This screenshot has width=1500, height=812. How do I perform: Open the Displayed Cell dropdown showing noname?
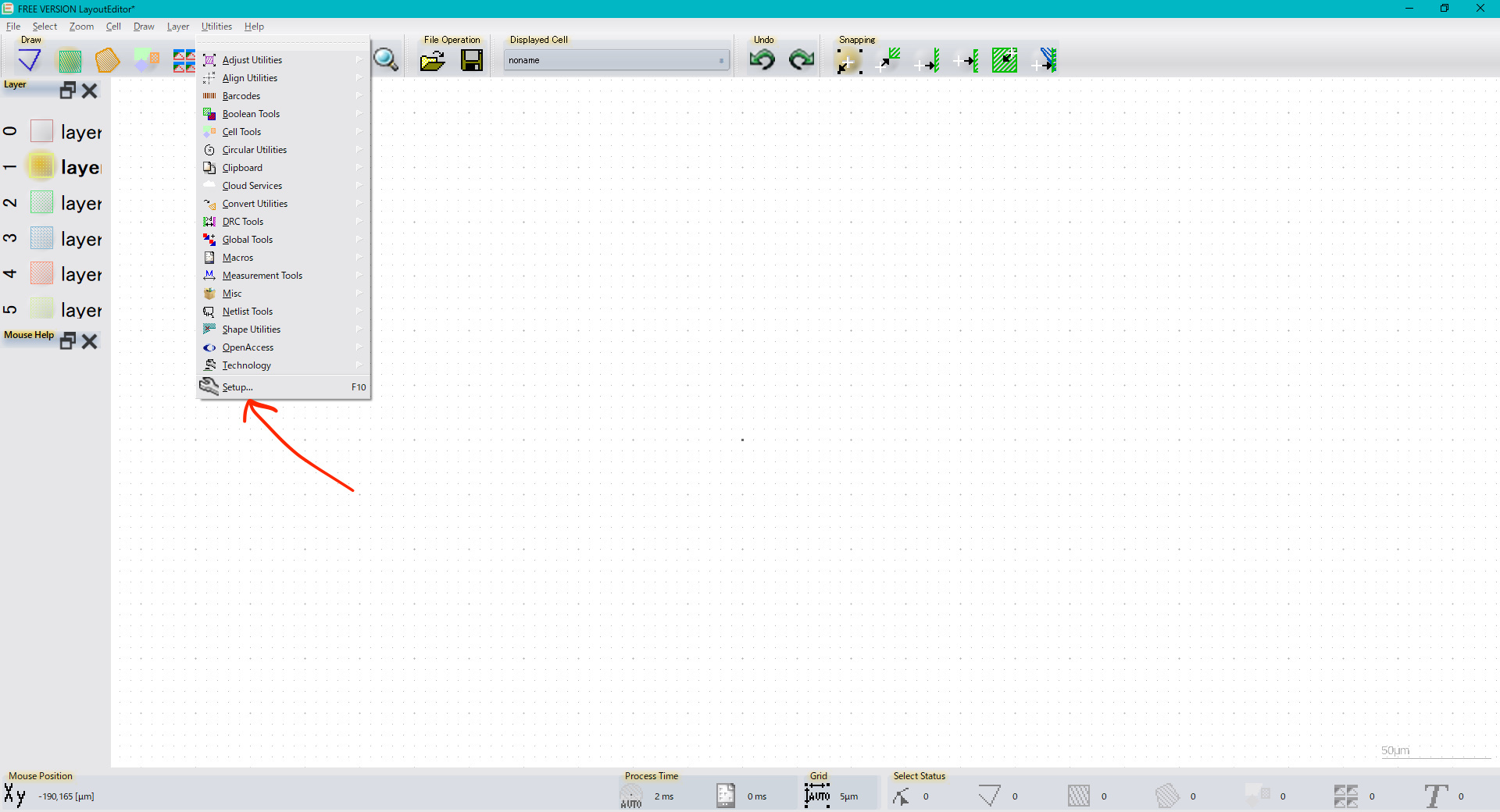coord(616,60)
